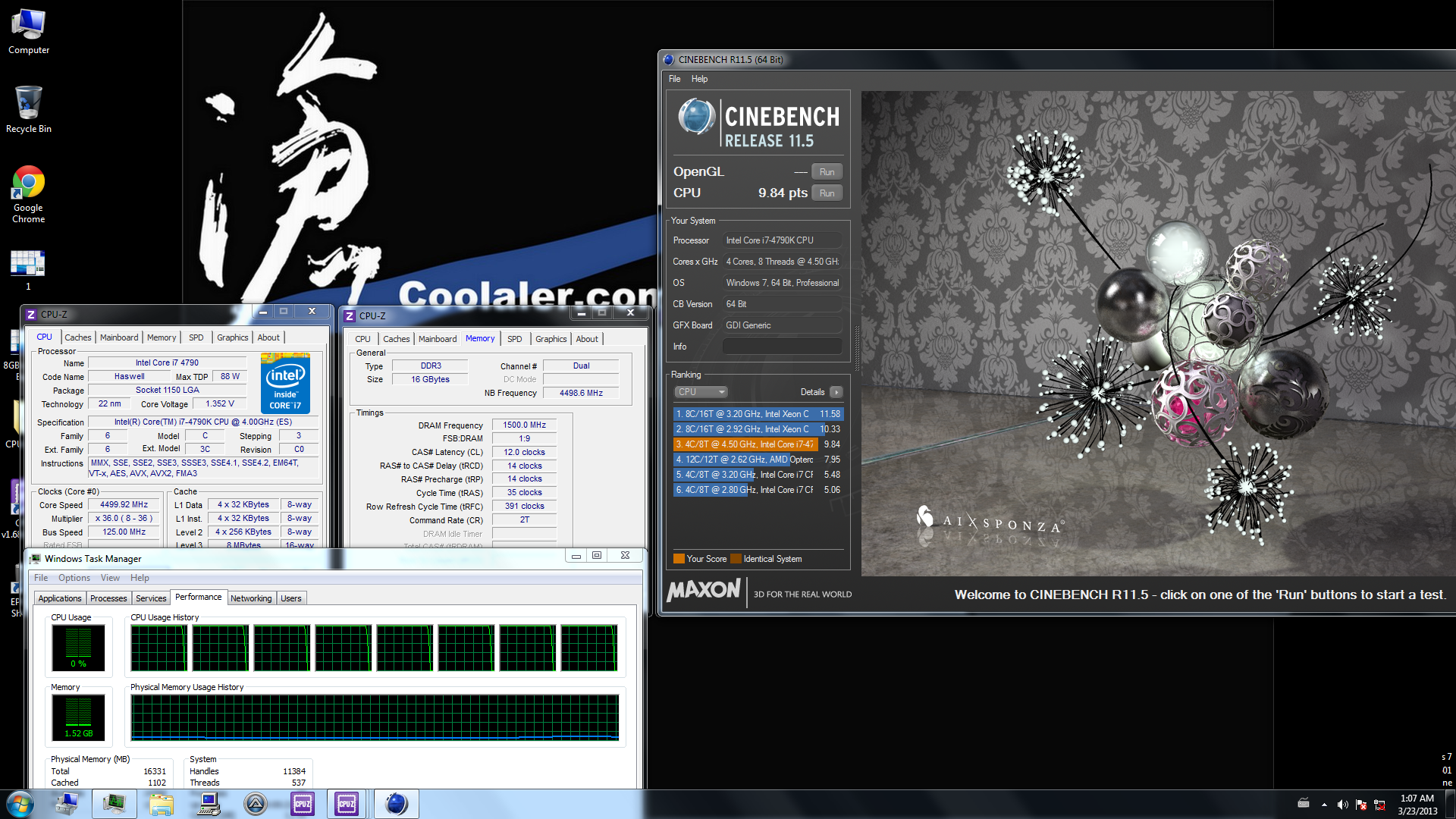Viewport: 1456px width, 819px height.
Task: Open Services tab in Task Manager
Action: coord(151,598)
